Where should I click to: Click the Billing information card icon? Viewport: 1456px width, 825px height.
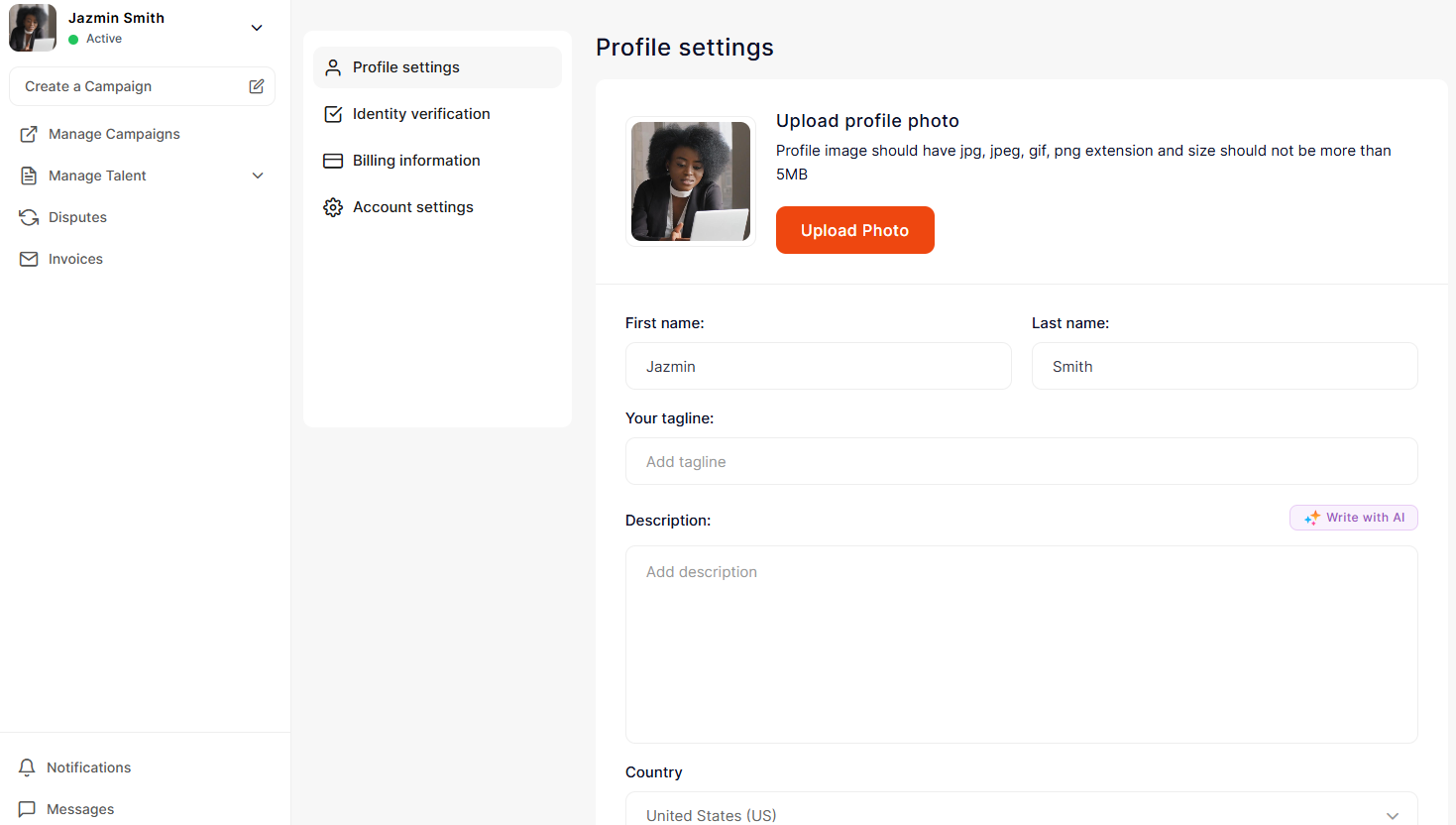pos(333,161)
